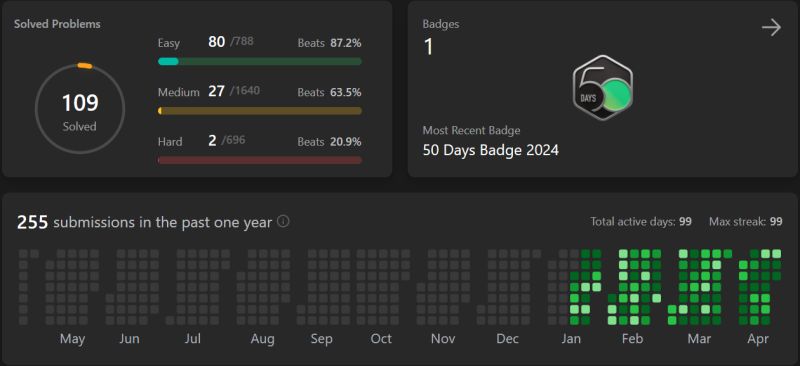This screenshot has width=800, height=366.
Task: Click the Max streak stat
Action: [745, 222]
